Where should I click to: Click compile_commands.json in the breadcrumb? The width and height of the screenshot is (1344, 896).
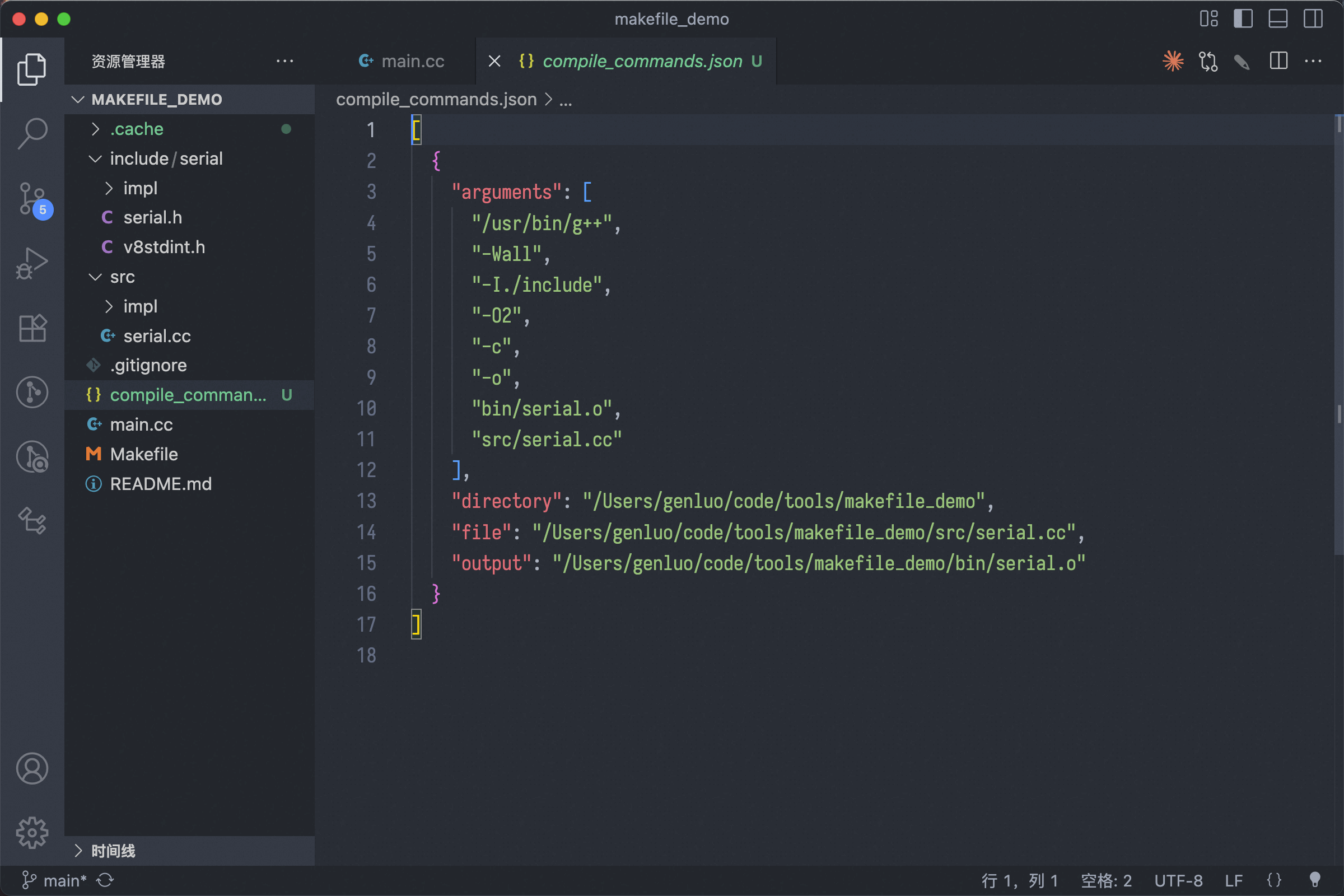(436, 100)
